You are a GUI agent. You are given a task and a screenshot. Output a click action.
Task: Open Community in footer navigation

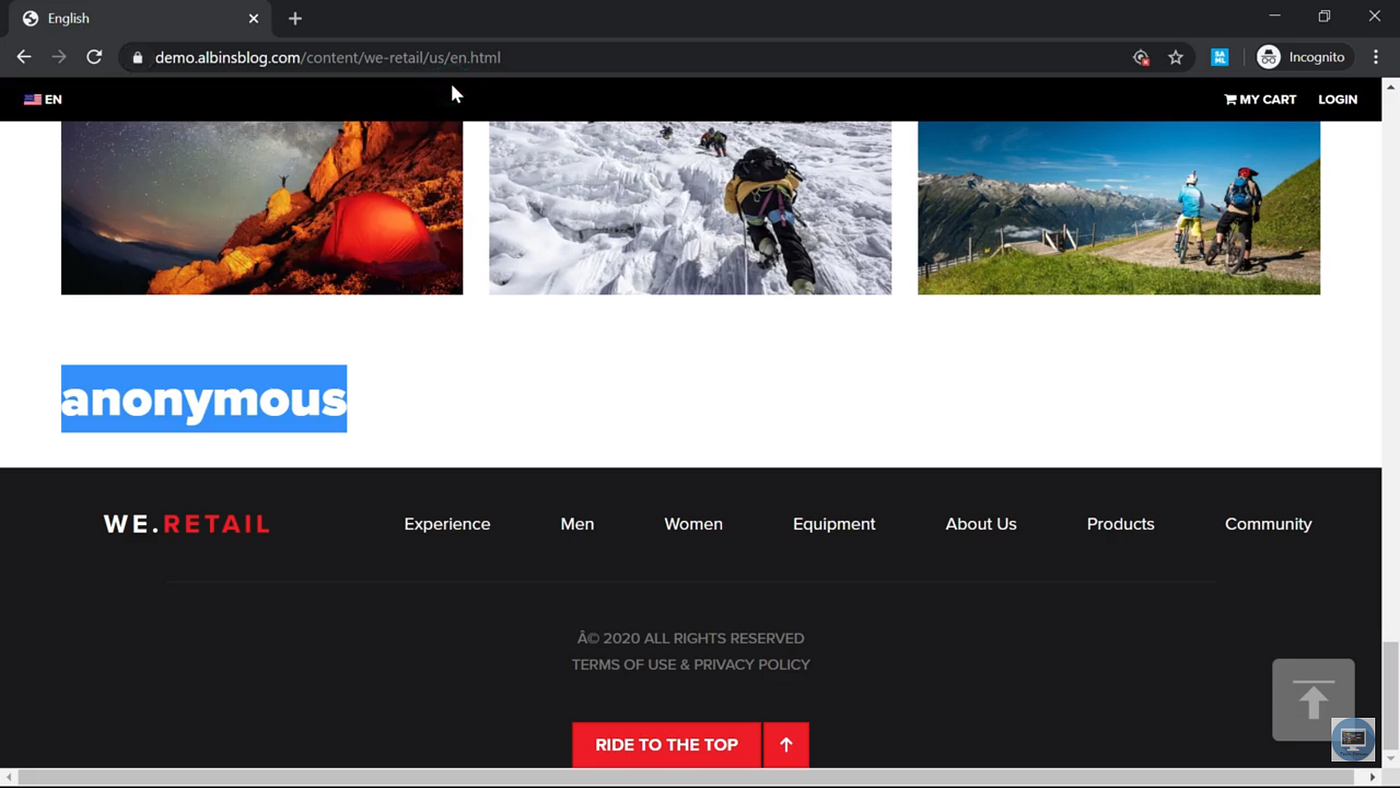(1268, 524)
